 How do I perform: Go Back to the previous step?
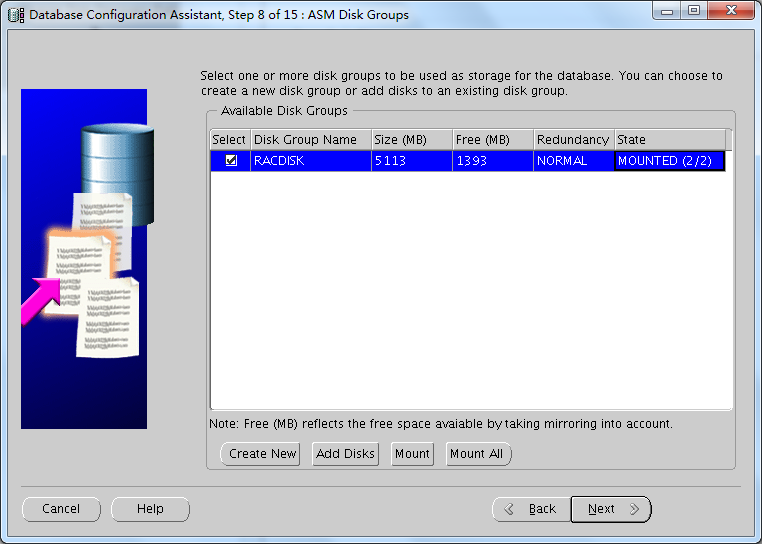click(532, 509)
